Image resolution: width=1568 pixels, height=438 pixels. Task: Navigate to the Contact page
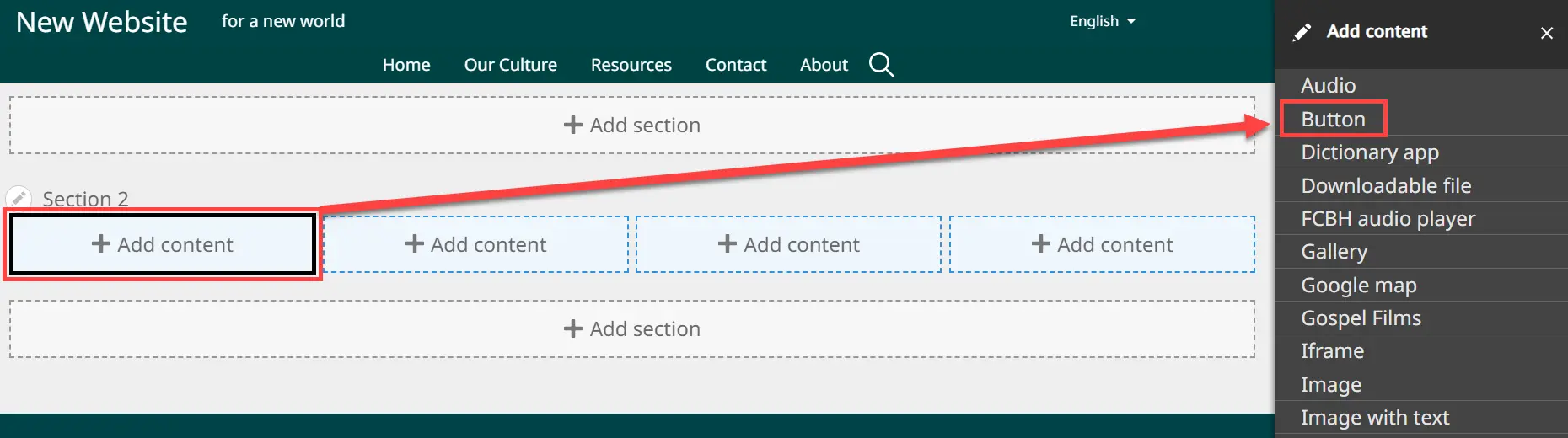point(735,65)
